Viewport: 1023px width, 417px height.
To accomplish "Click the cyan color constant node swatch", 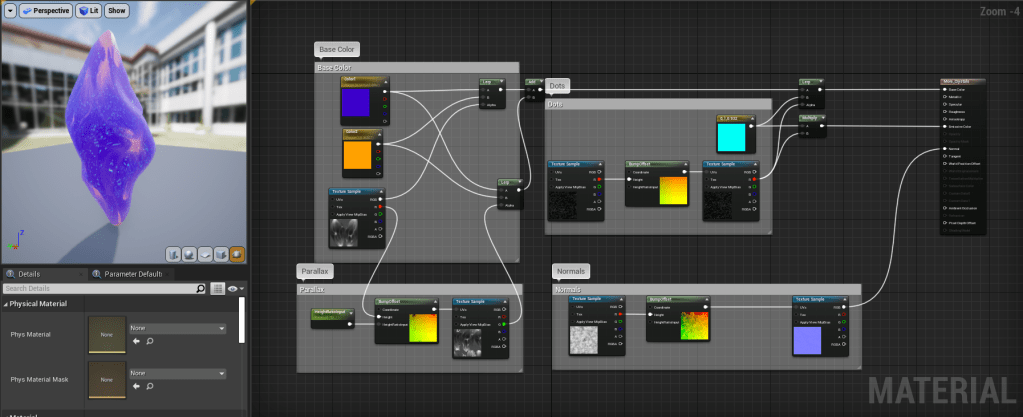I will (733, 137).
